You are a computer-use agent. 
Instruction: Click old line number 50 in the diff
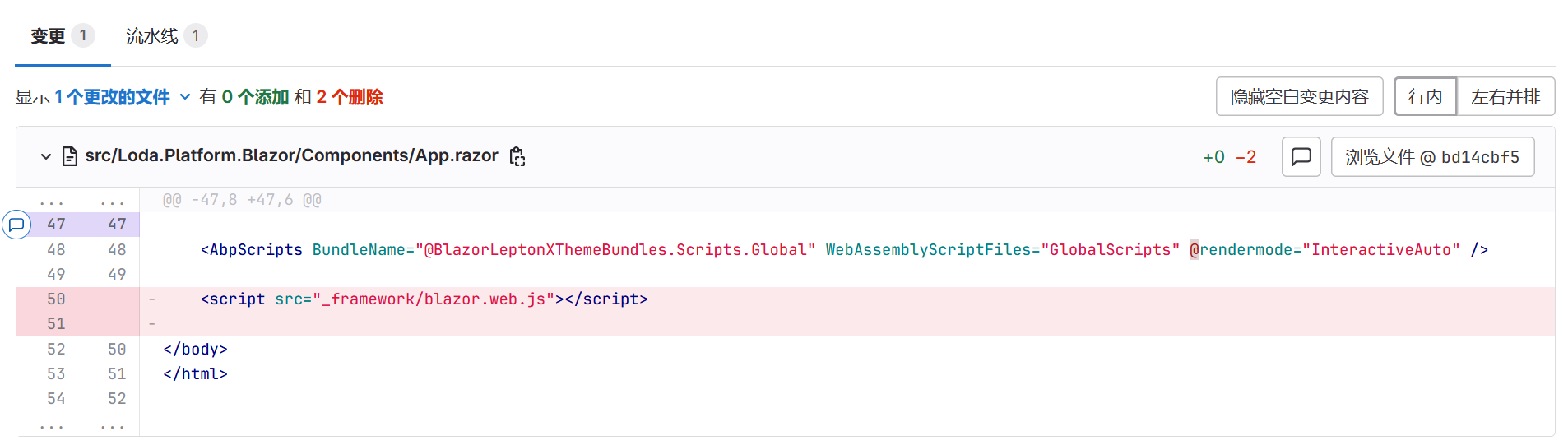56,299
